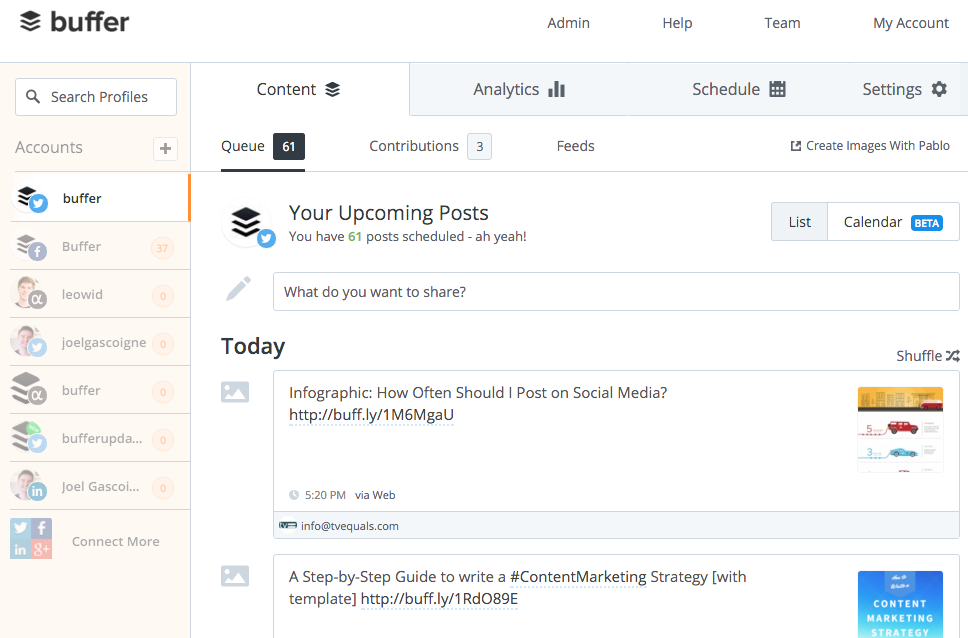Switch to the Schedule tab
This screenshot has height=638, width=968.
[x=738, y=90]
